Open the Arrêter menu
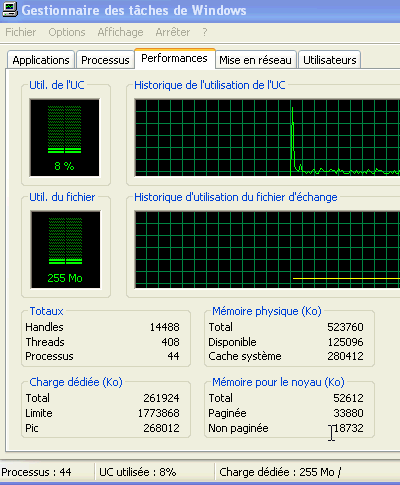Screen dimensions: 400x485 [173, 32]
